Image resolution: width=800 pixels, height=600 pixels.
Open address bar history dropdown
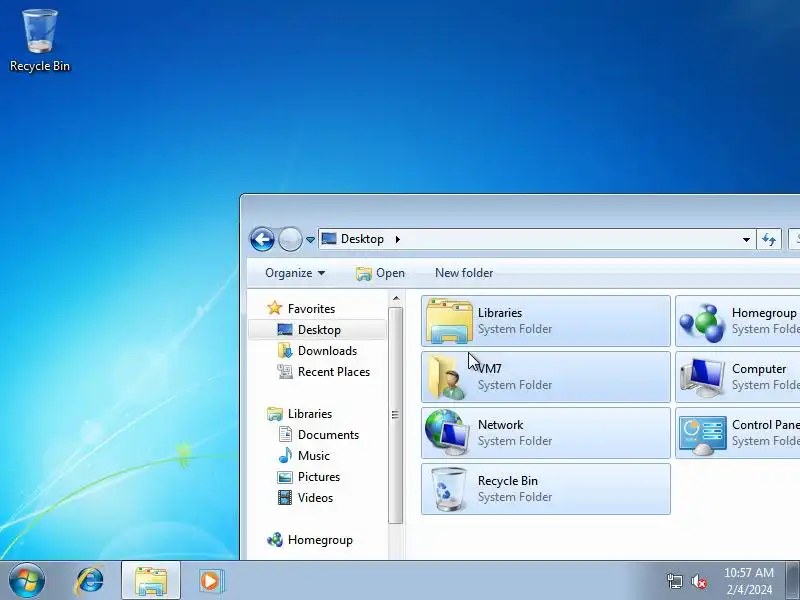[x=746, y=239]
